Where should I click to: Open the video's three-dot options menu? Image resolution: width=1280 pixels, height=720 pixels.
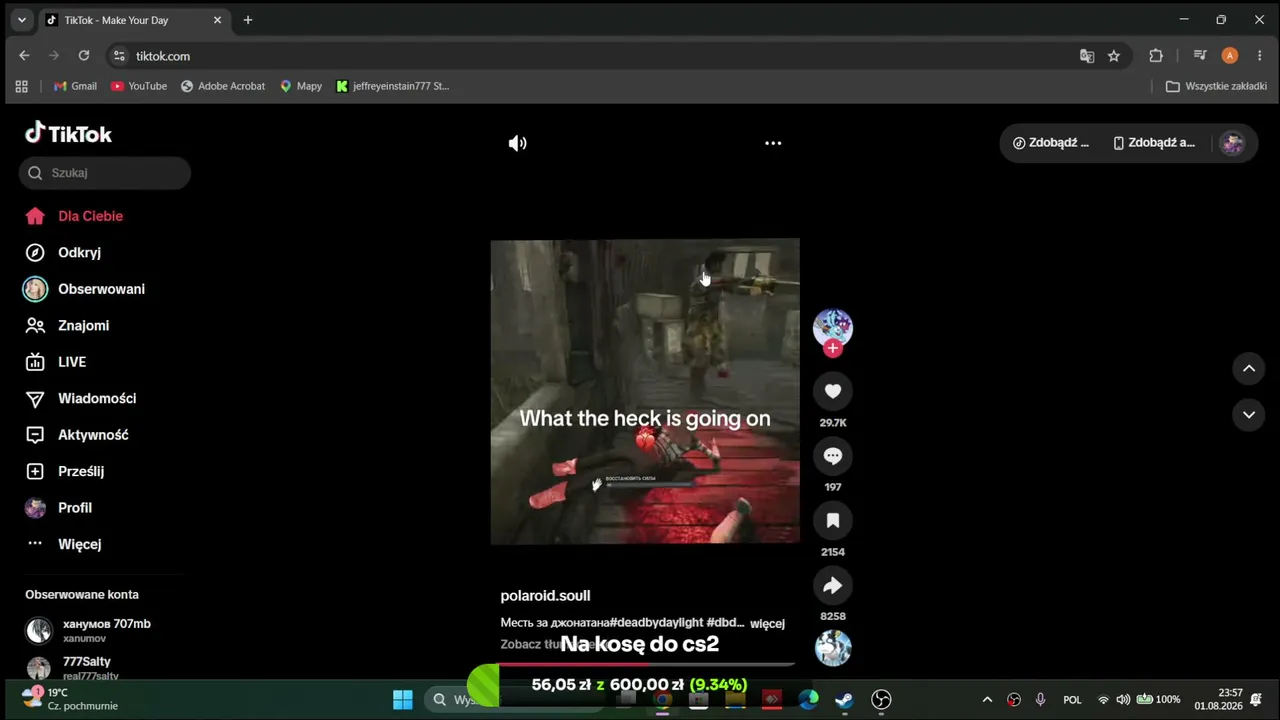(773, 143)
